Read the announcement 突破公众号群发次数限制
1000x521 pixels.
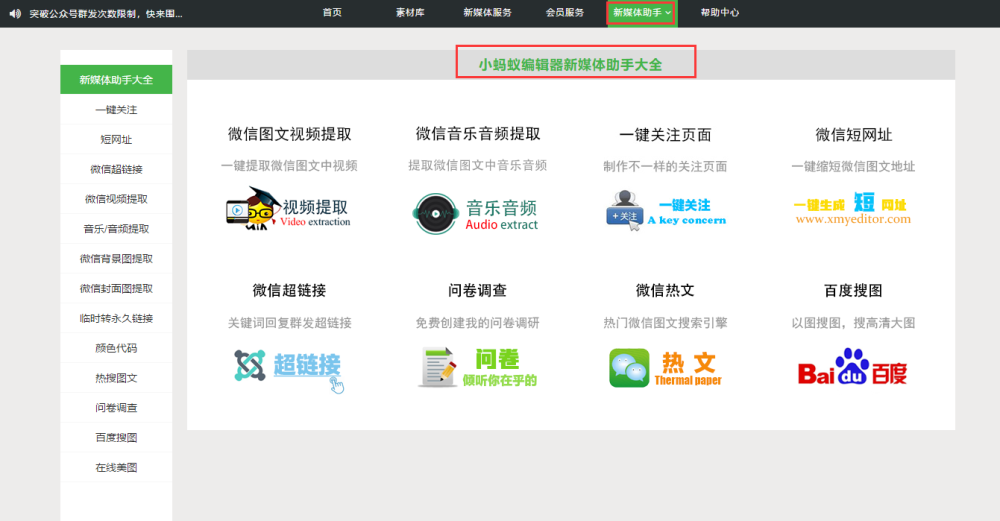point(106,13)
